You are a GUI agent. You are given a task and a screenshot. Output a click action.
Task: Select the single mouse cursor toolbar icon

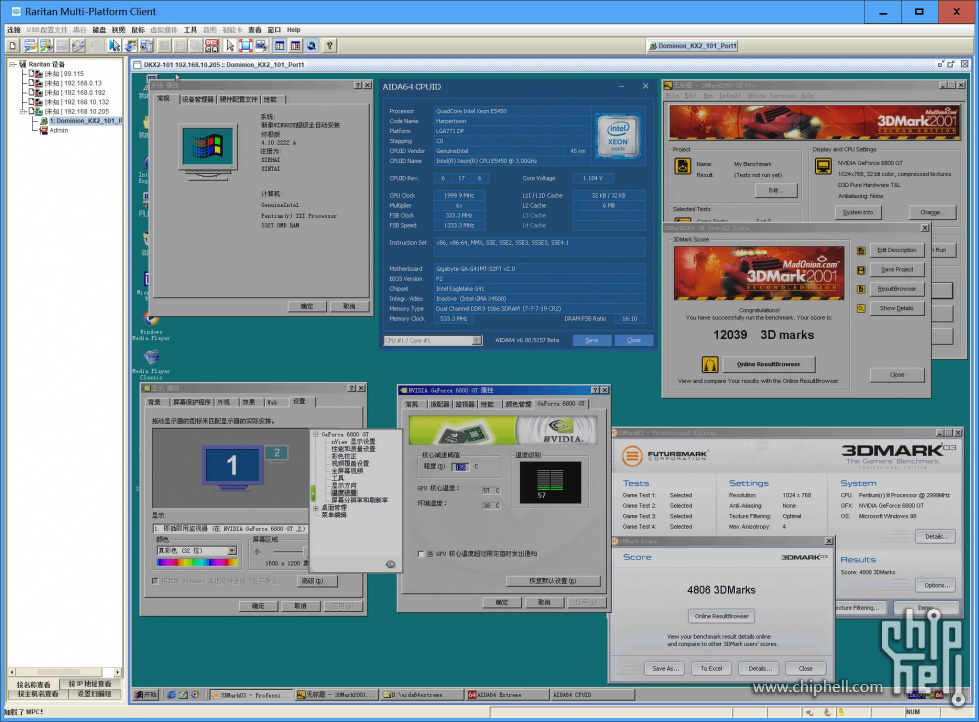coord(230,46)
